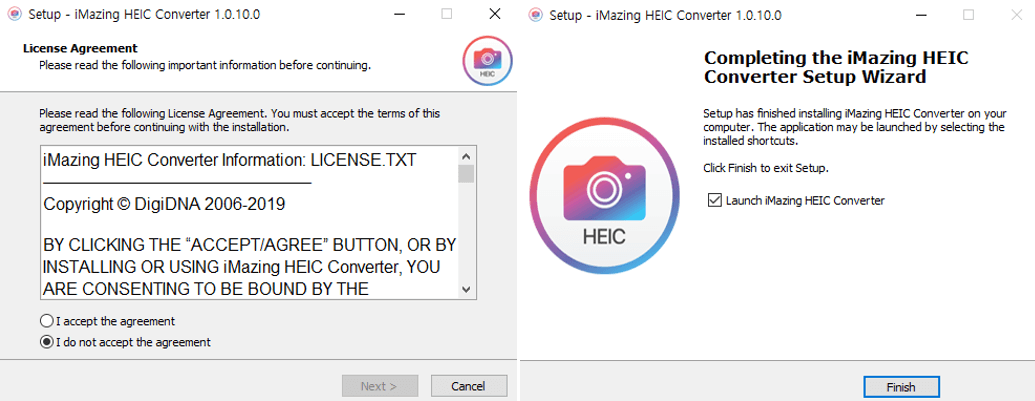The height and width of the screenshot is (401, 1035).
Task: Click the "Copyright © DigiDNA 2006-2019" line
Action: pos(164,204)
